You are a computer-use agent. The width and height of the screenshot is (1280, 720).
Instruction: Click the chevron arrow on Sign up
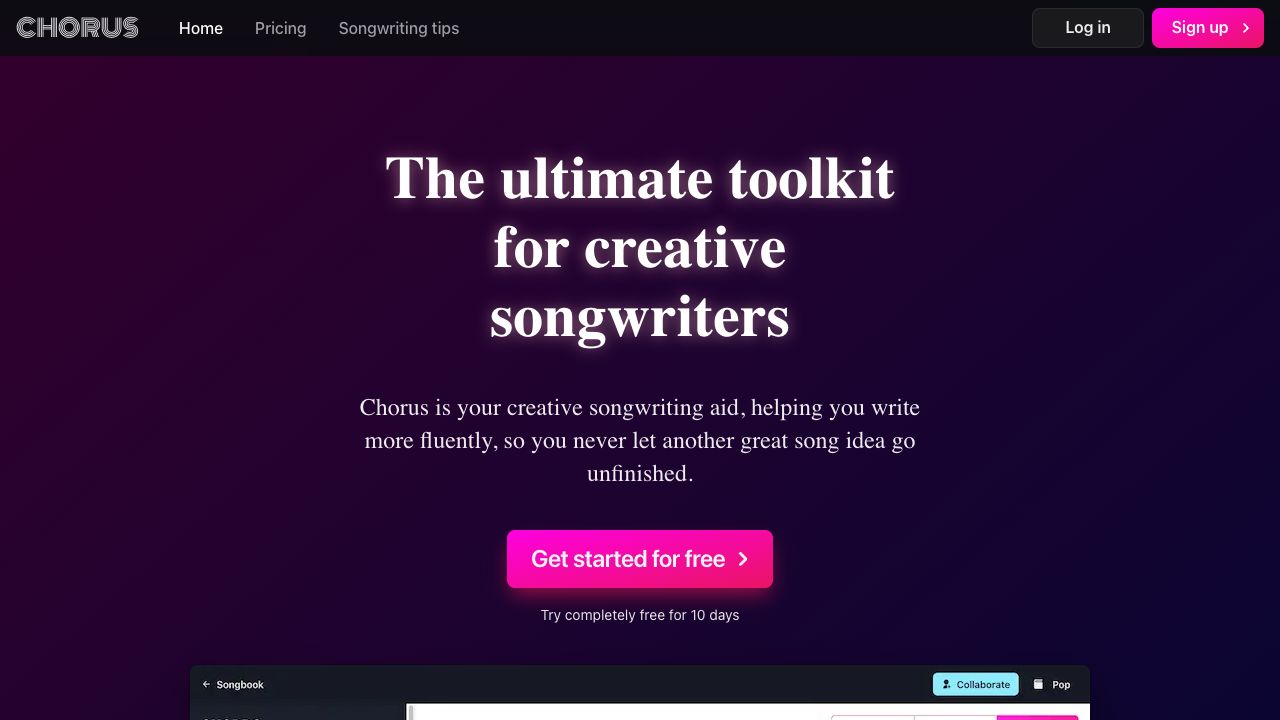coord(1246,28)
